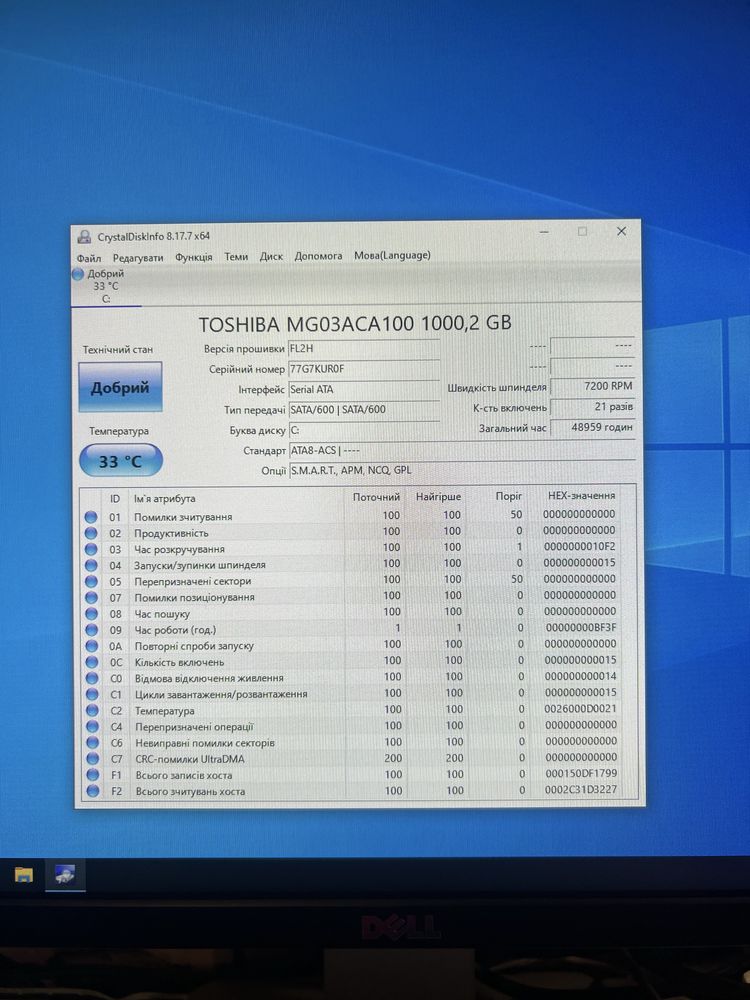The image size is (750, 1000).
Task: Open the Теми menu
Action: (236, 256)
